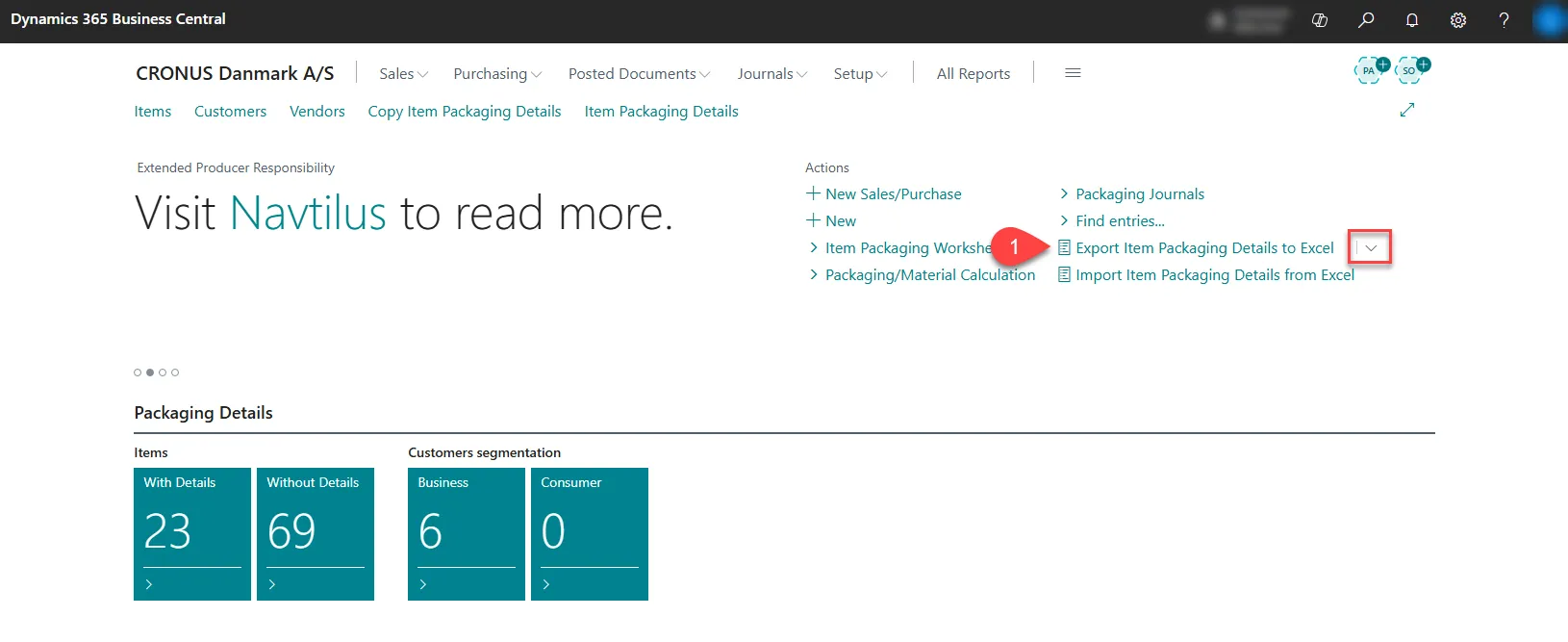The image size is (1568, 642).
Task: Open the Setup menu
Action: tap(860, 74)
